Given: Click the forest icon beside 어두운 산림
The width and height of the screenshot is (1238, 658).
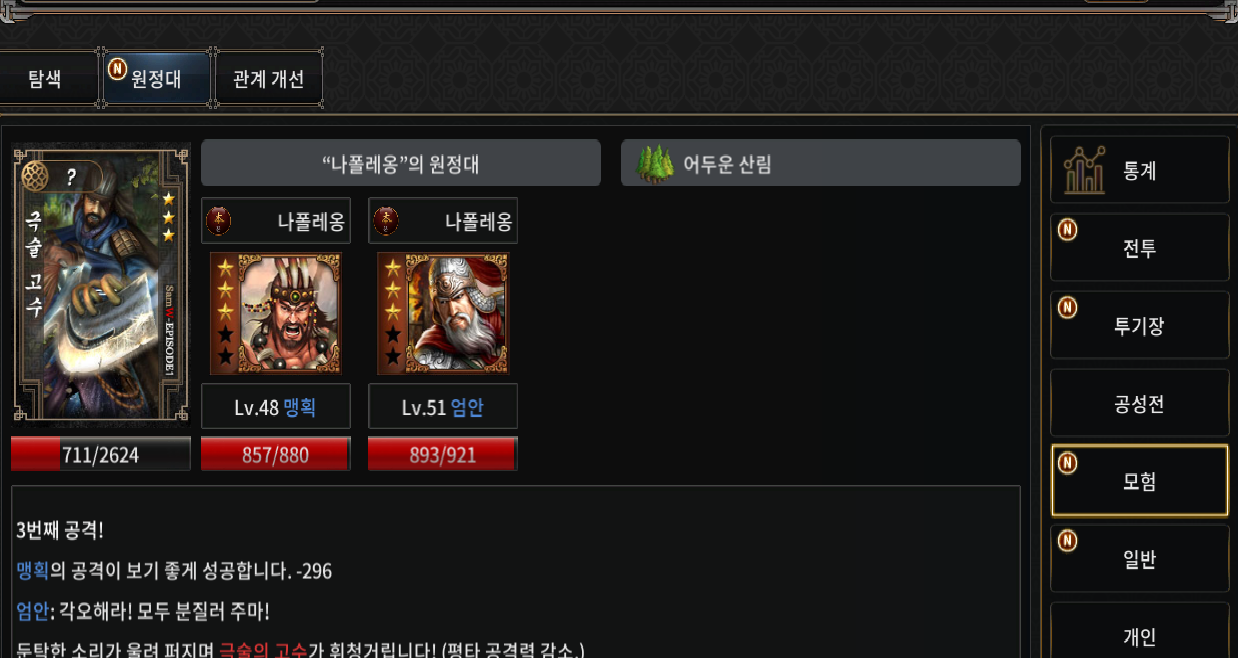Looking at the screenshot, I should point(656,163).
